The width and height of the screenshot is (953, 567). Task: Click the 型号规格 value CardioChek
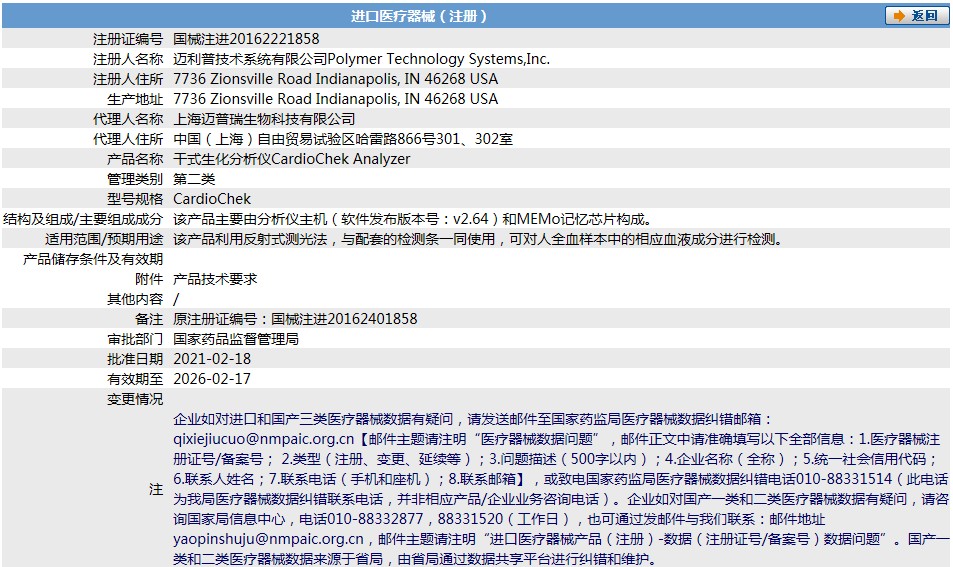pyautogui.click(x=212, y=199)
